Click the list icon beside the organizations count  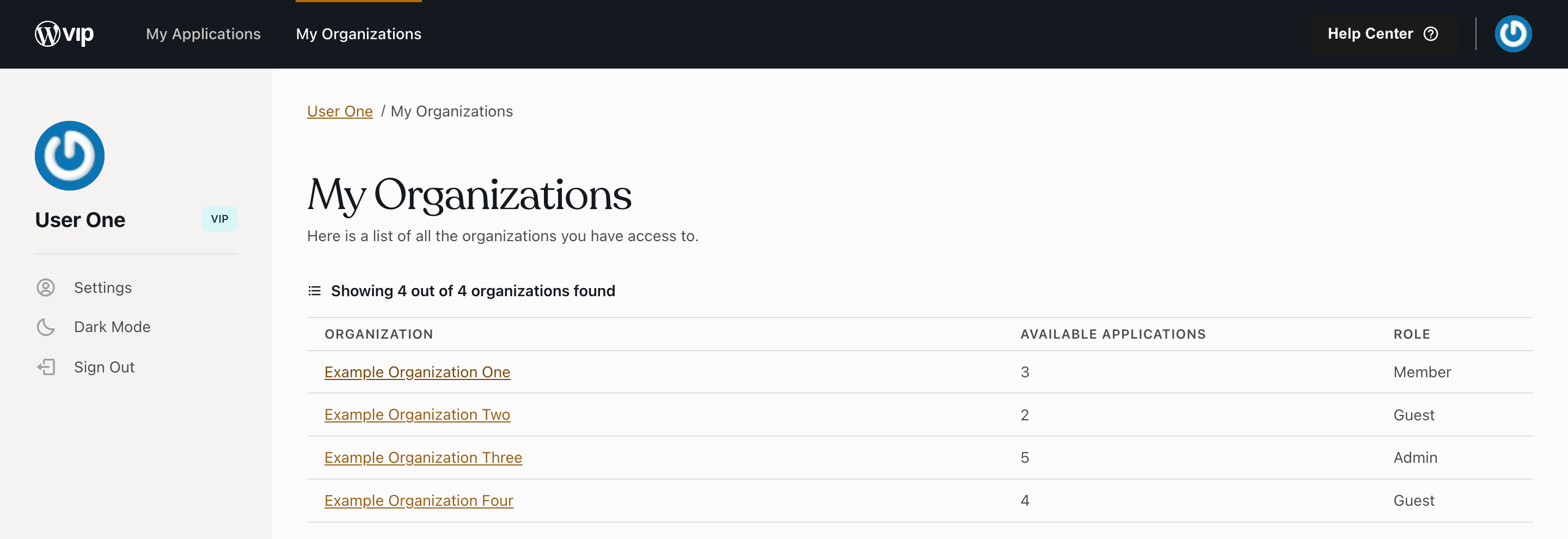(x=314, y=291)
